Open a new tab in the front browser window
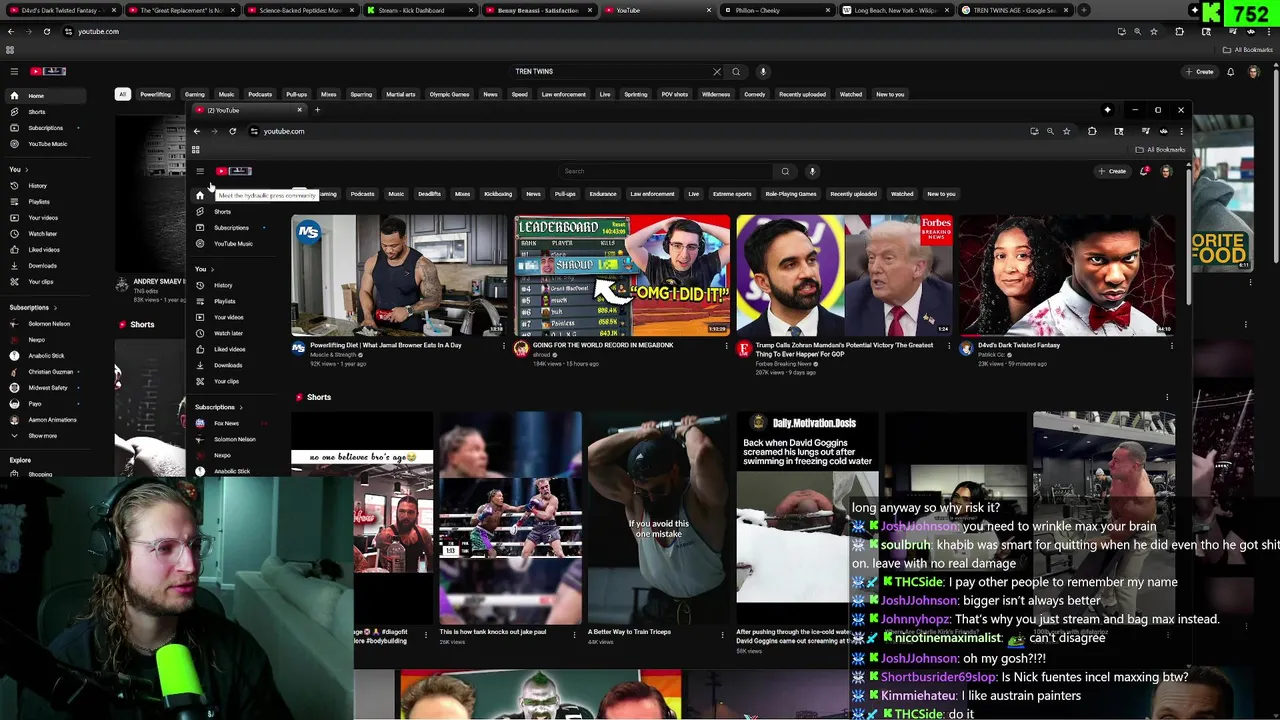The width and height of the screenshot is (1280, 720). pos(317,110)
